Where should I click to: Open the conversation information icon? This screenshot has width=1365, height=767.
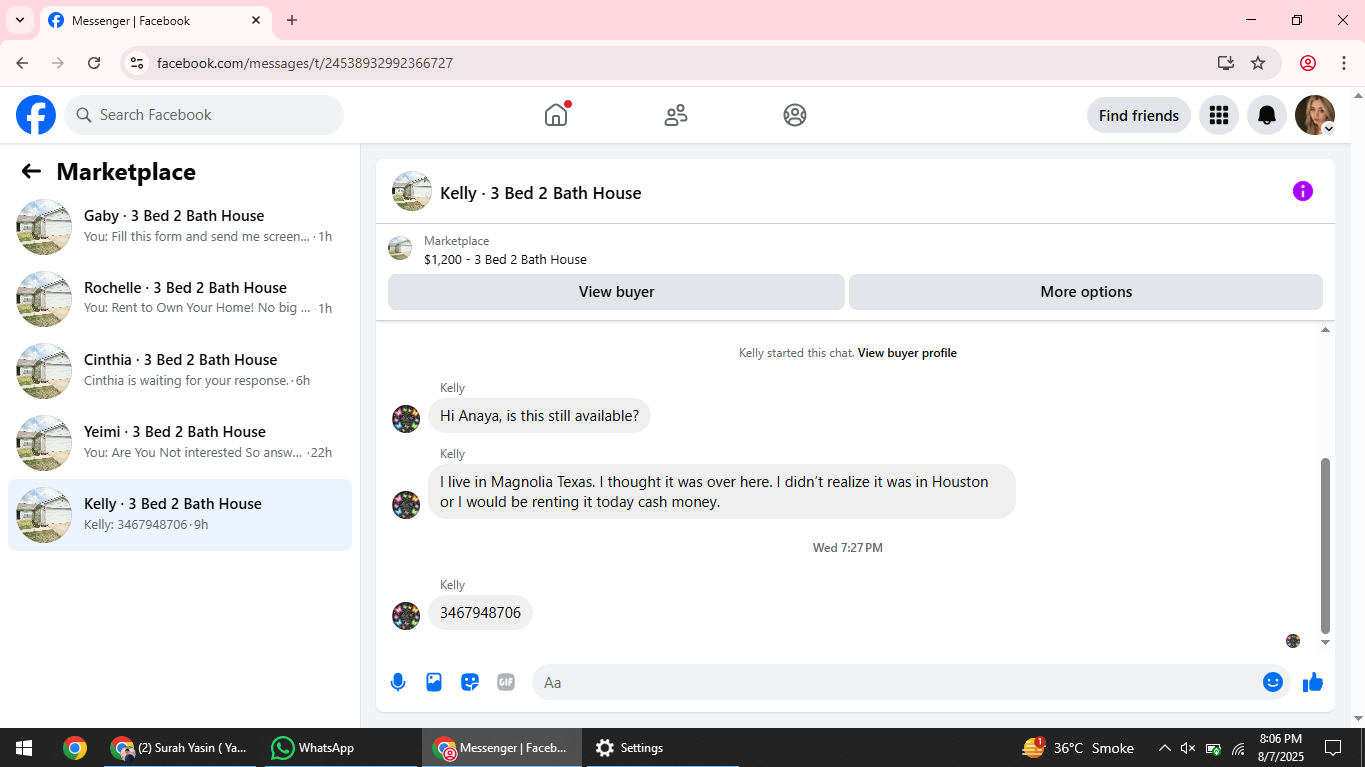click(1303, 191)
